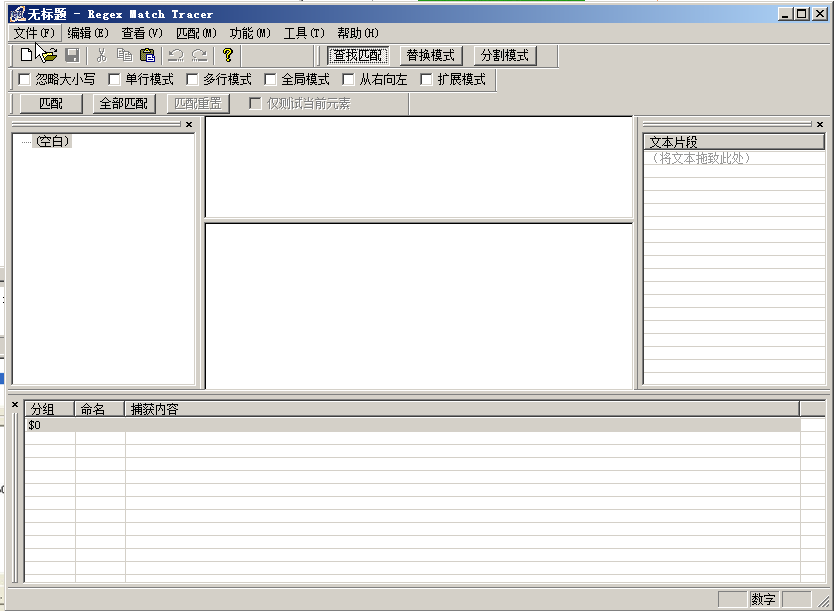Screen dimensions: 834x611
Task: Click the Open file folder icon
Action: point(49,55)
